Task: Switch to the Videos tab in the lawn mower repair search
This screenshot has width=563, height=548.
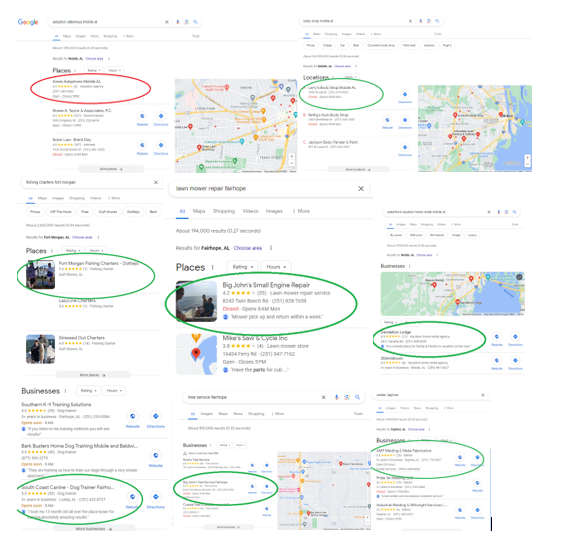Action: (250, 211)
